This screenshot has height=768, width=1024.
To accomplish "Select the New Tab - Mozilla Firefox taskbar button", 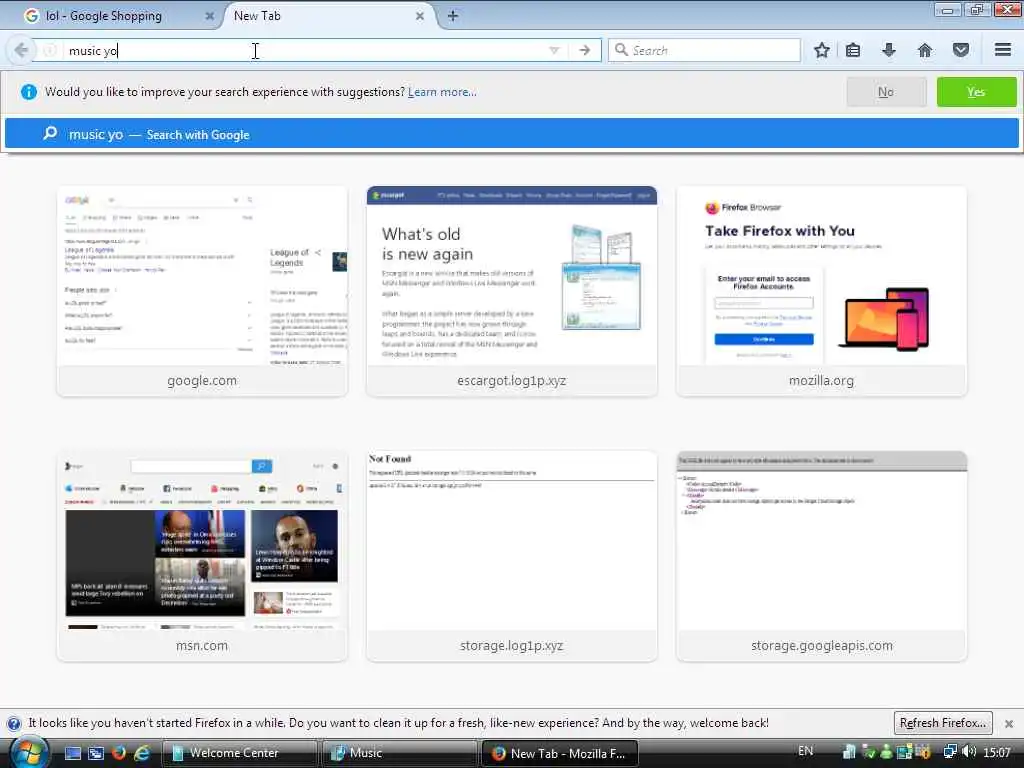I will coord(559,753).
